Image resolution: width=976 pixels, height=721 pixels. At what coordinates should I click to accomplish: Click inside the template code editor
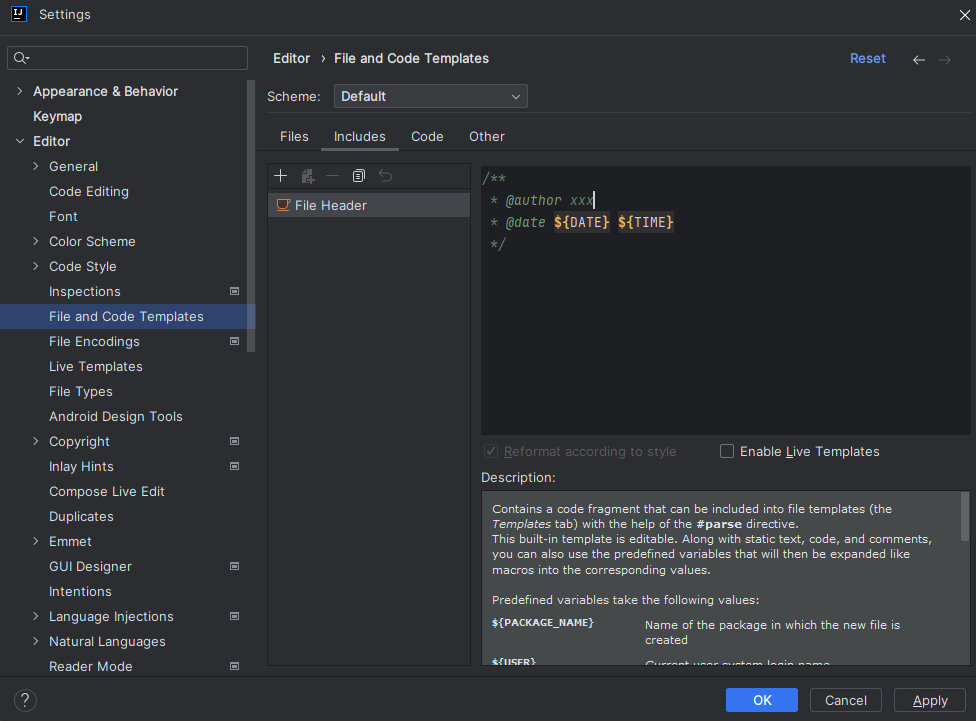(x=725, y=301)
